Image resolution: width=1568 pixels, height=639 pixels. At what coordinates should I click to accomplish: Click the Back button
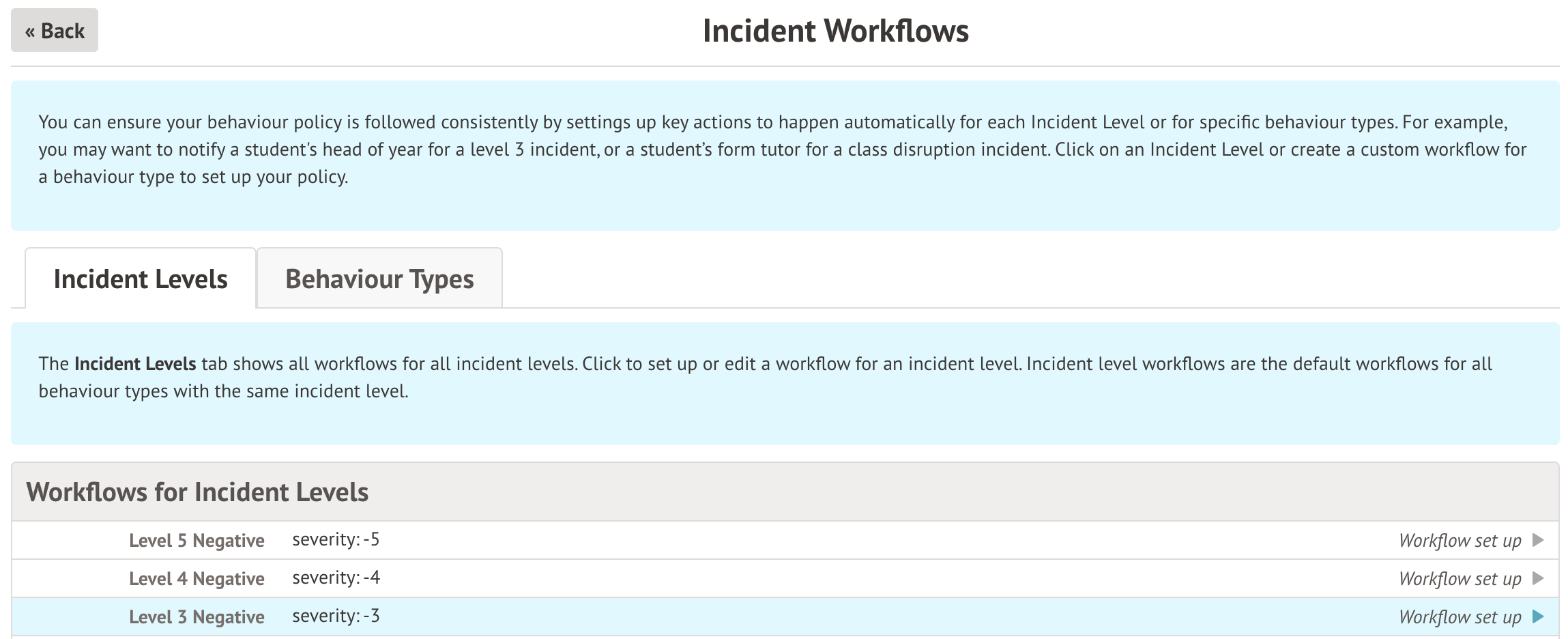[55, 31]
